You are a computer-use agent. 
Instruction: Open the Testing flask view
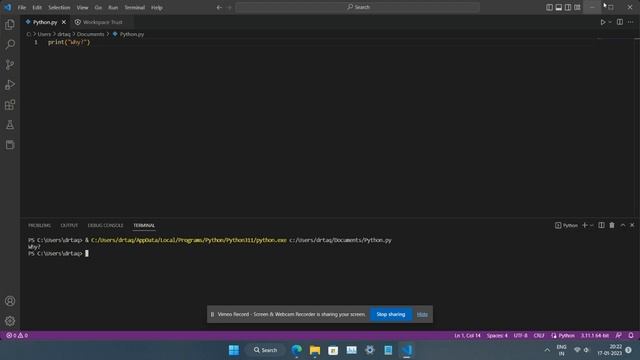pyautogui.click(x=10, y=125)
